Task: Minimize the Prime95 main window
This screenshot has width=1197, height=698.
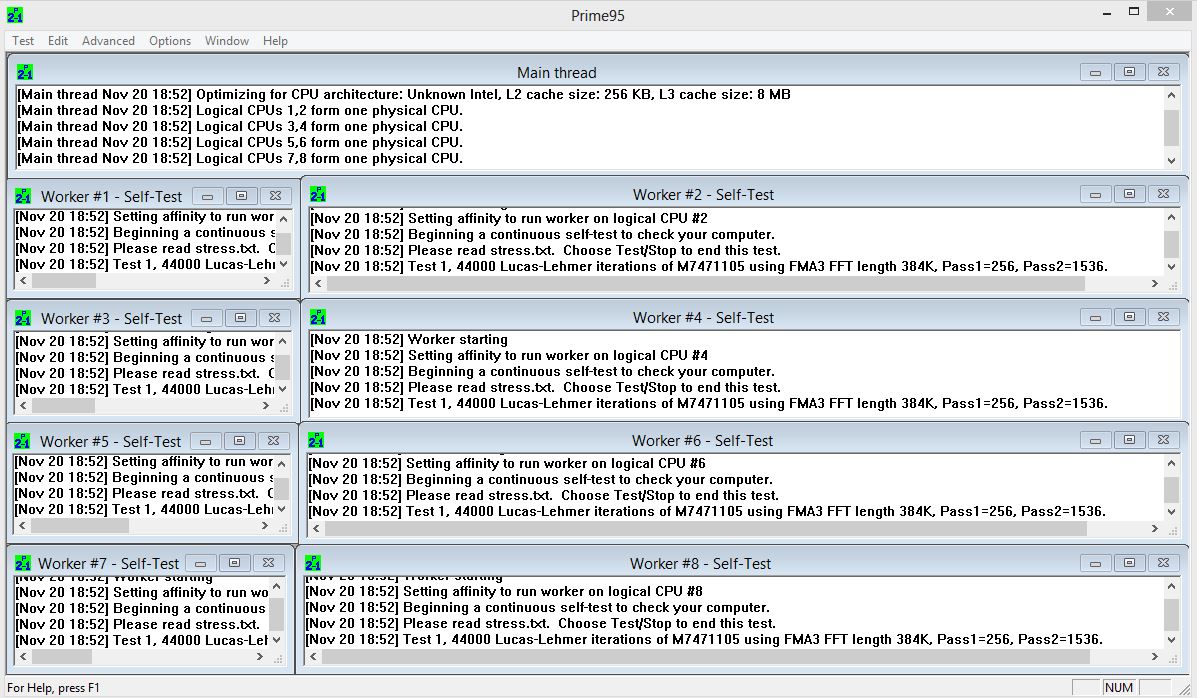Action: (1107, 12)
